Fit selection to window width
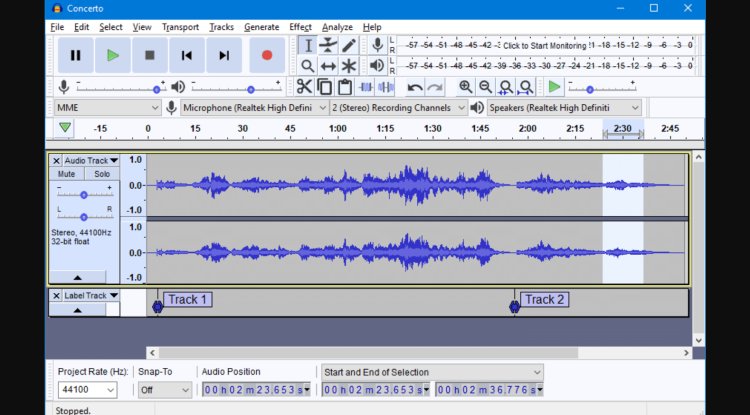This screenshot has height=415, width=750. pyautogui.click(x=506, y=87)
